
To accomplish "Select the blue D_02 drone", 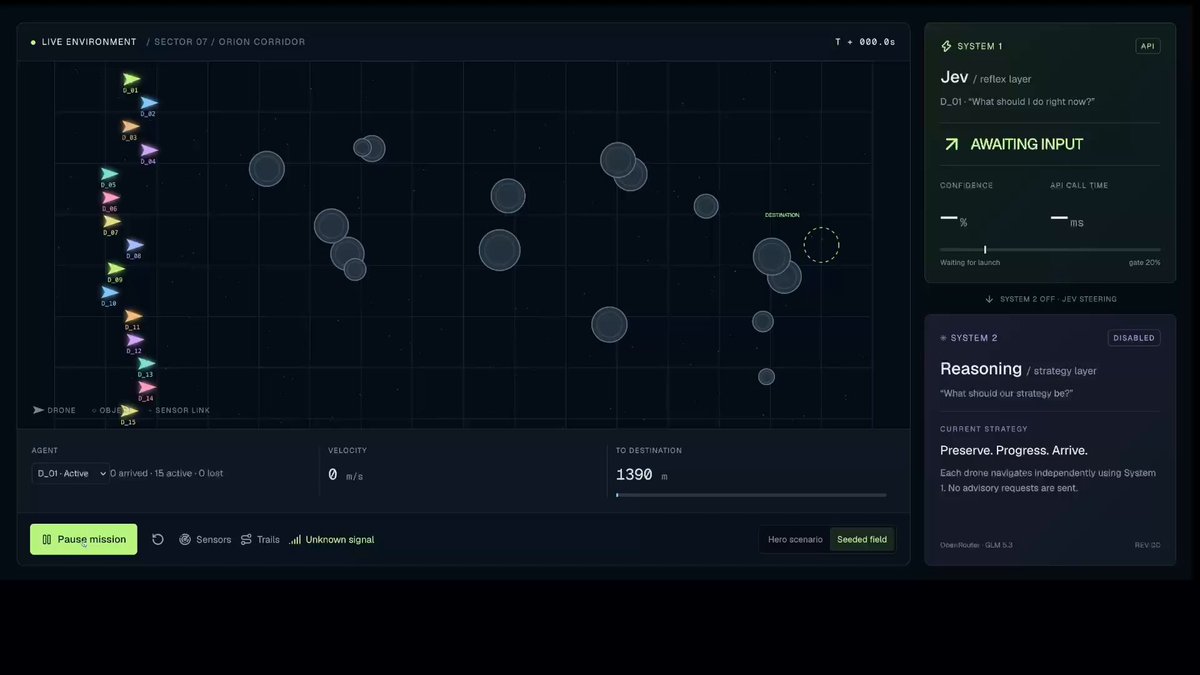I will [x=149, y=103].
